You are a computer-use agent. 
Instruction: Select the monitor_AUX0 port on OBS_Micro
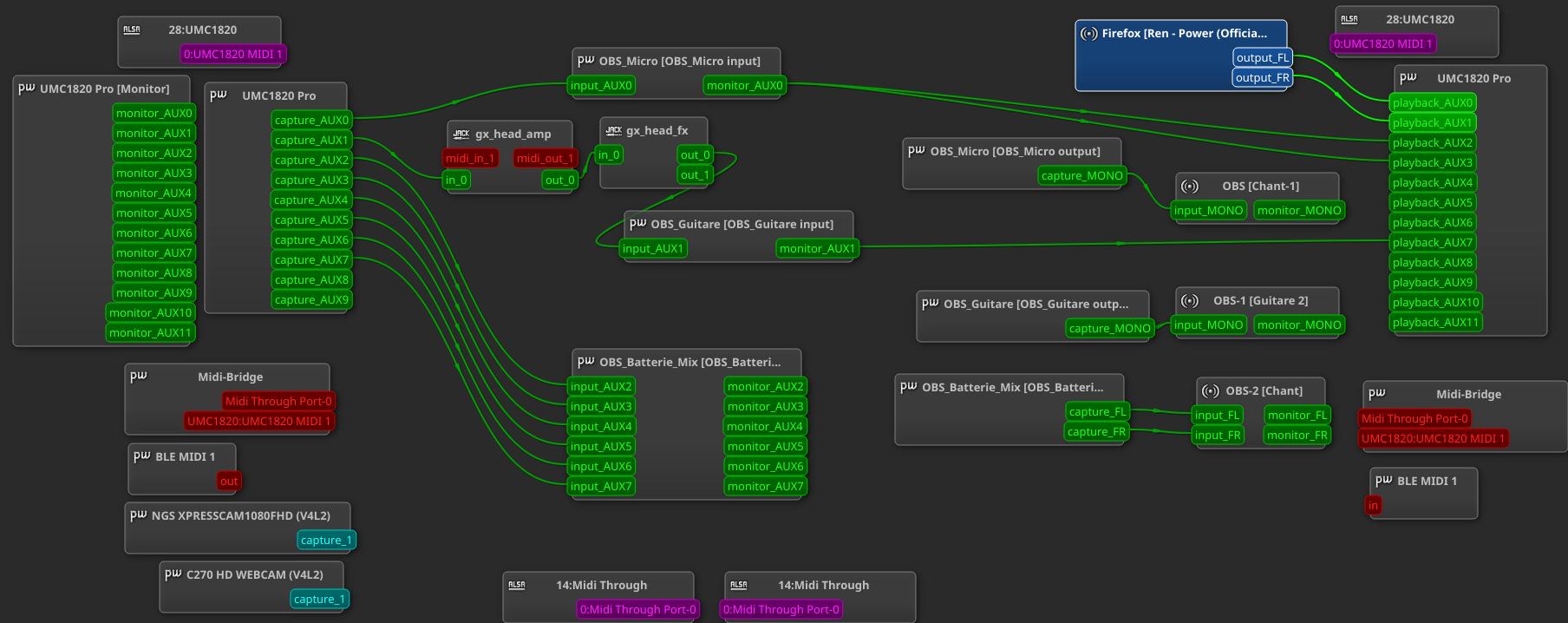pos(745,85)
